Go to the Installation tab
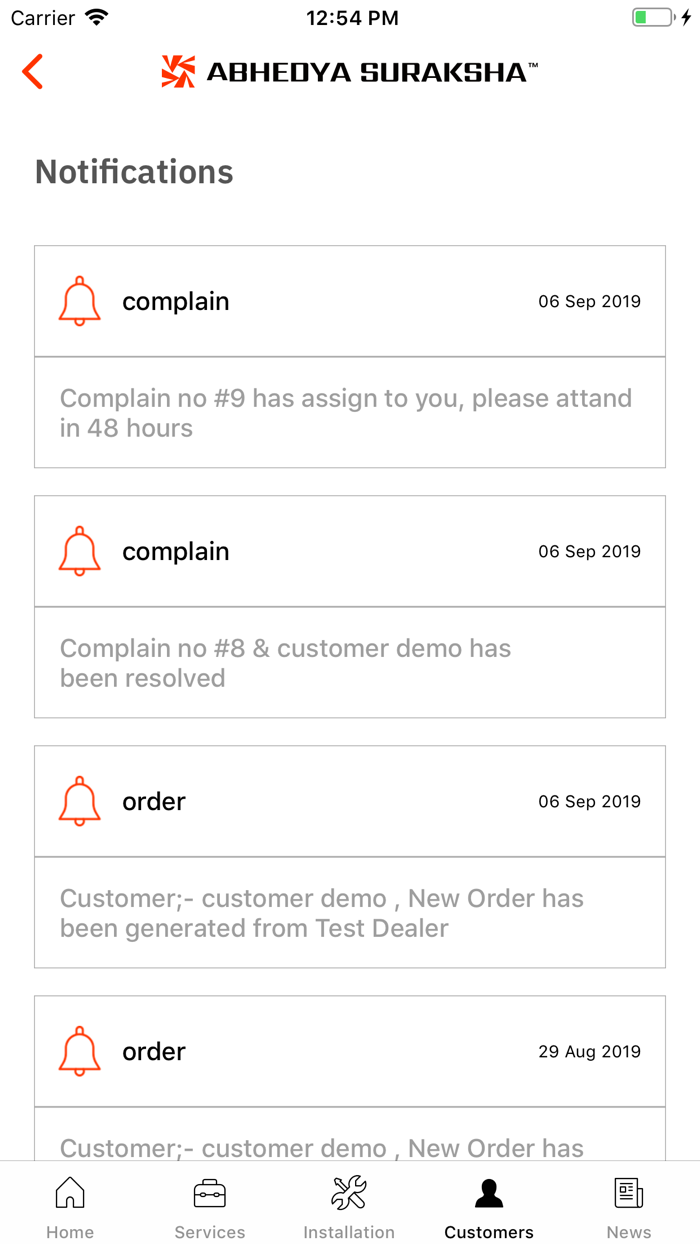The height and width of the screenshot is (1244, 700). coord(349,1206)
